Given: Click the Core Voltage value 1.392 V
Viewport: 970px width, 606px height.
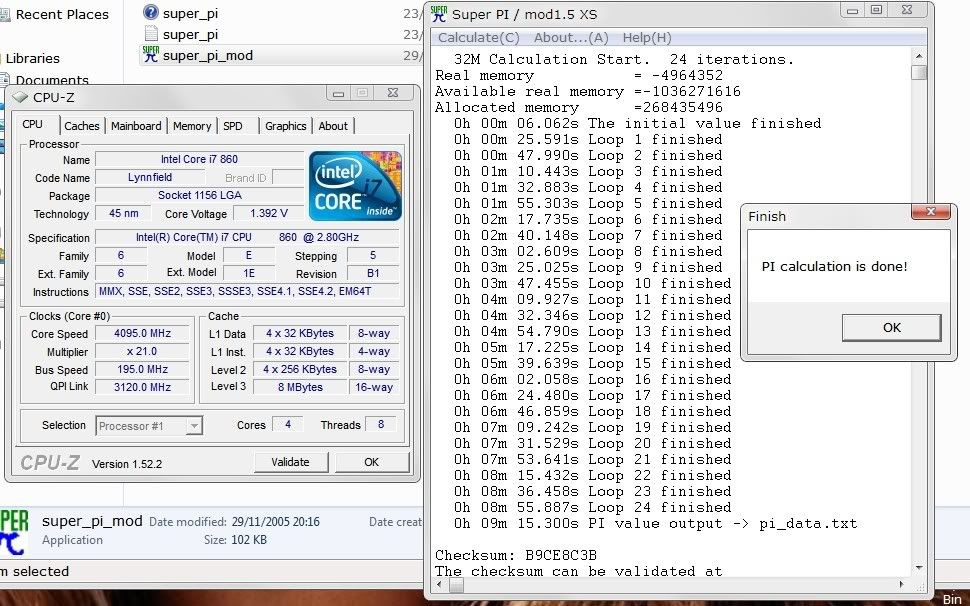Looking at the screenshot, I should tap(268, 213).
